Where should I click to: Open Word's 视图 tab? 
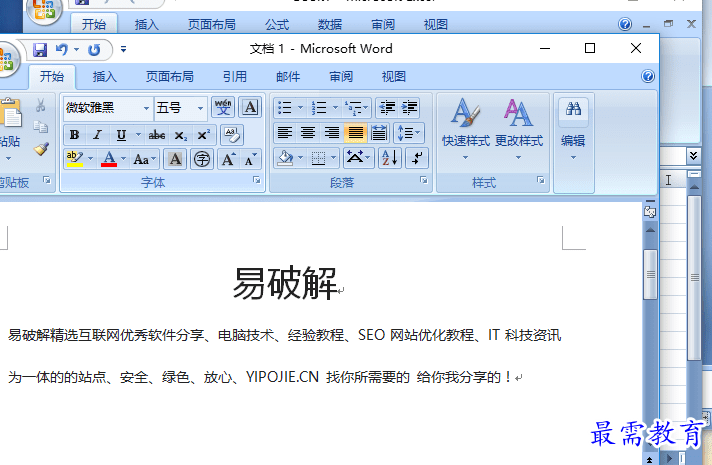pos(393,77)
